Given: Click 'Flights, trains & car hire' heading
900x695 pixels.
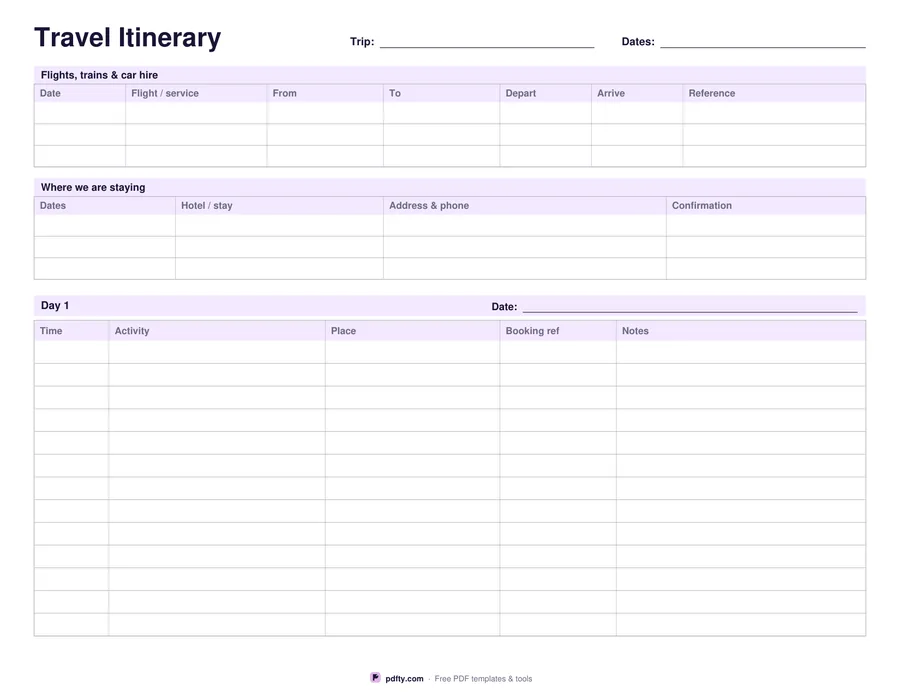Looking at the screenshot, I should point(99,75).
